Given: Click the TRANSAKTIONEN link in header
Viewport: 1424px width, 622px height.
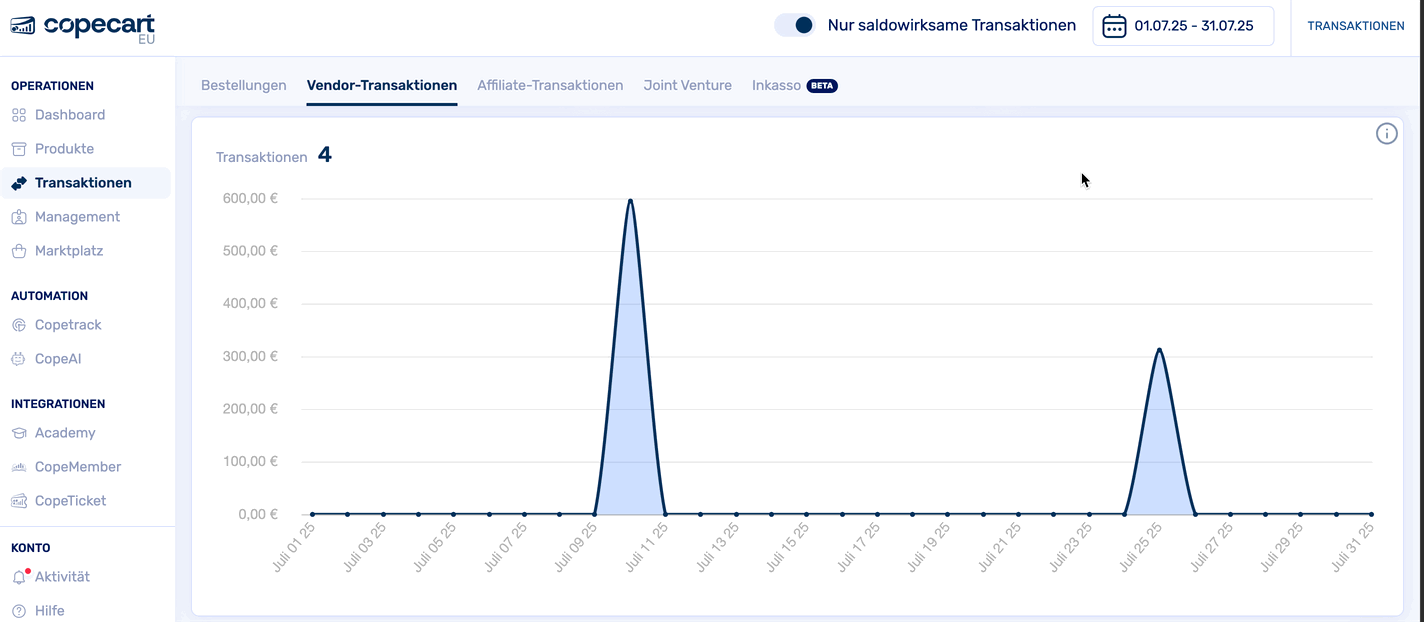Looking at the screenshot, I should click(1355, 26).
